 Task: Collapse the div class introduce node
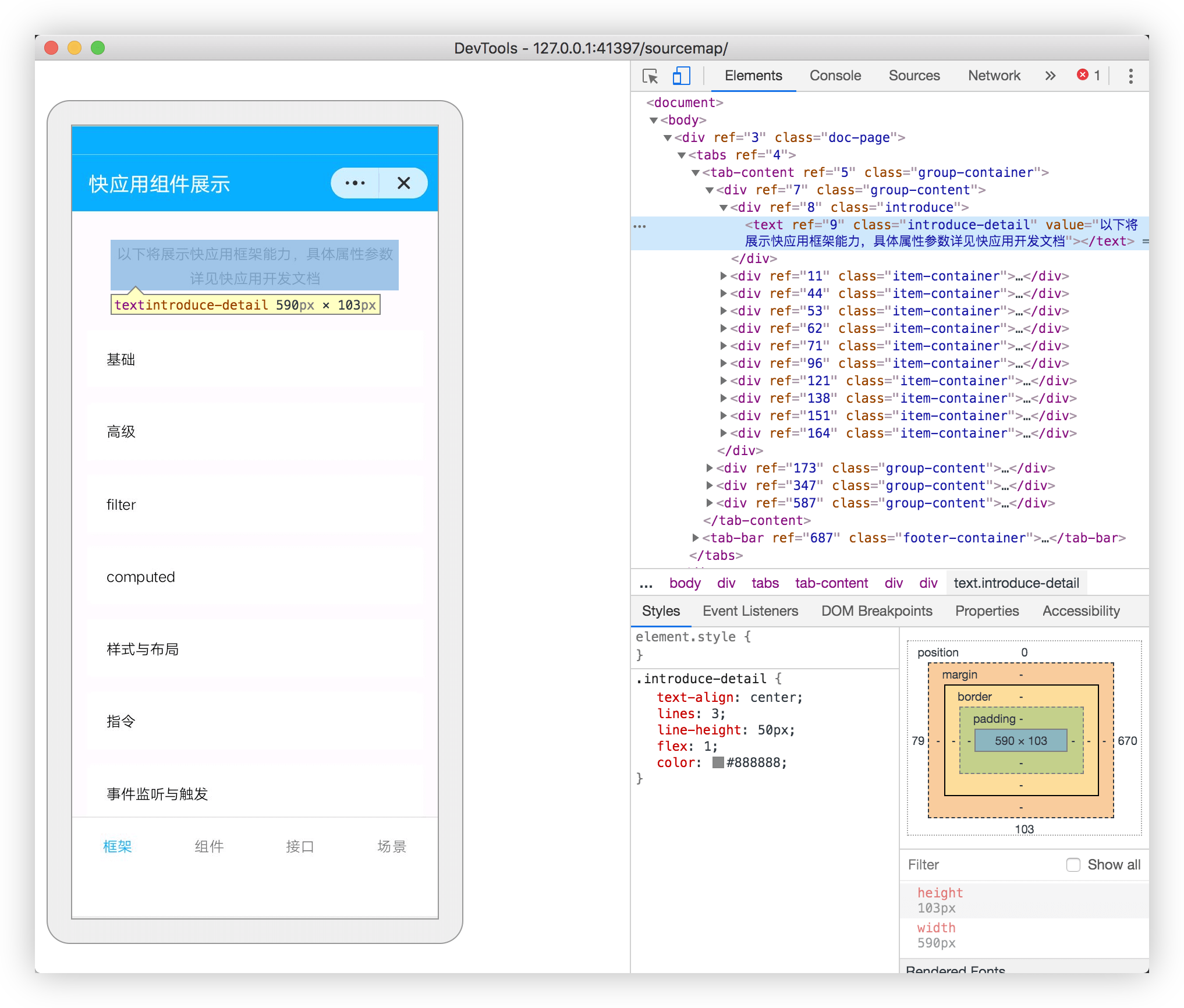(x=724, y=208)
